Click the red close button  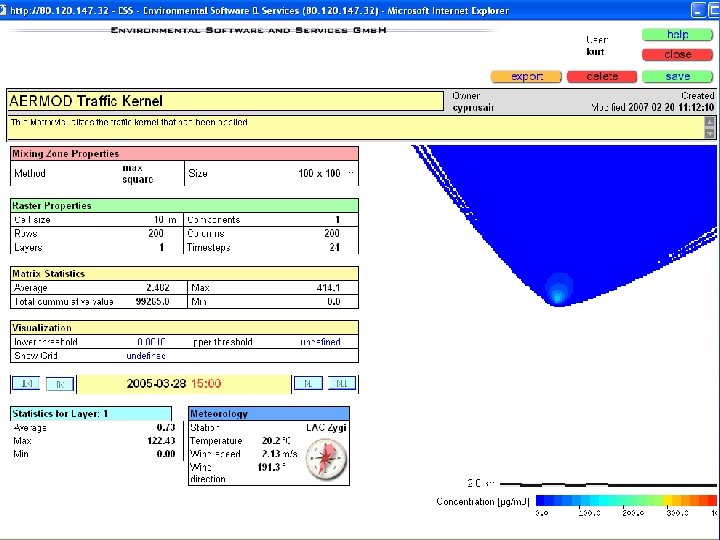[x=677, y=55]
